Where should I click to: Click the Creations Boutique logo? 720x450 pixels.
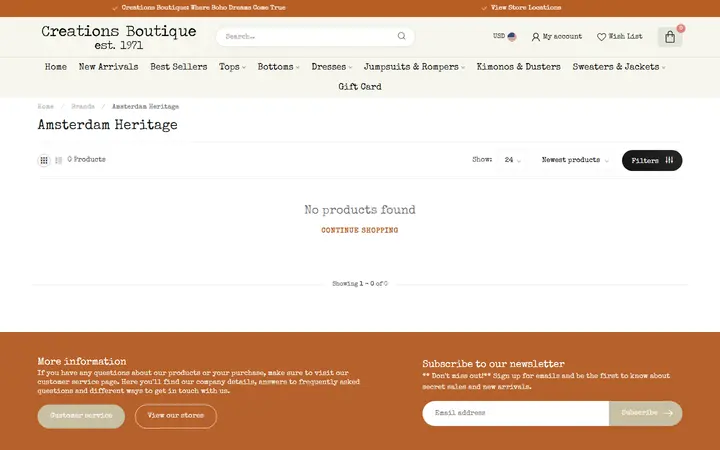point(118,37)
